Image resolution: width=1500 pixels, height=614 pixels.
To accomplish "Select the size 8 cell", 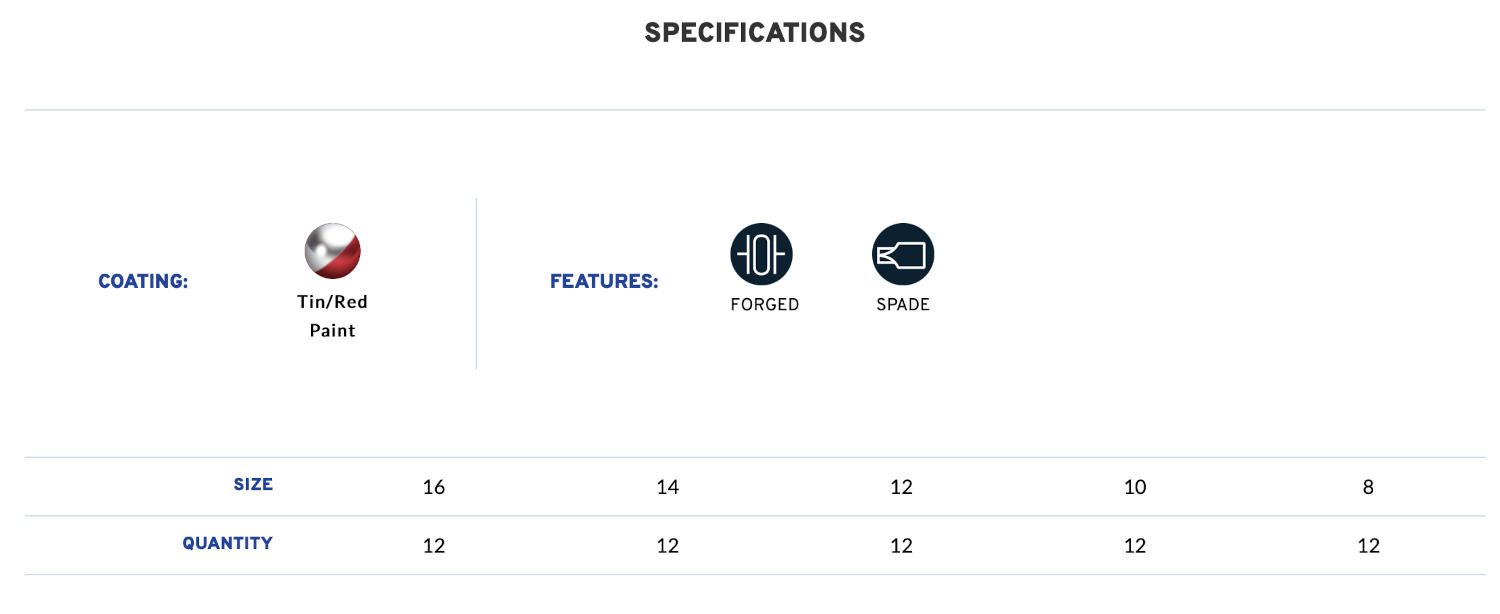I will pyautogui.click(x=1368, y=487).
